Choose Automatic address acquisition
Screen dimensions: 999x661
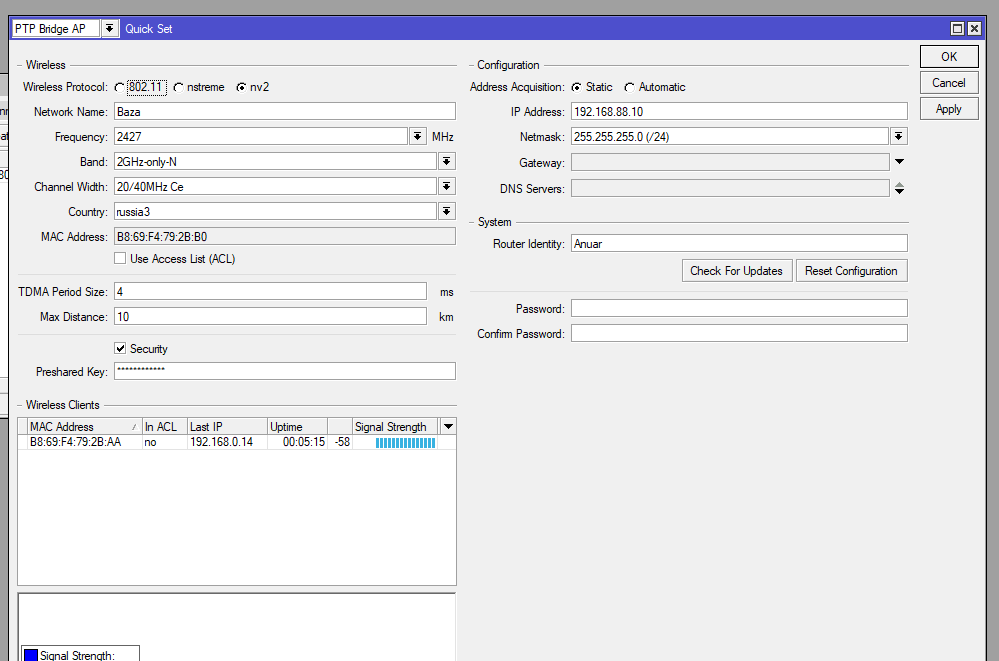pyautogui.click(x=629, y=88)
